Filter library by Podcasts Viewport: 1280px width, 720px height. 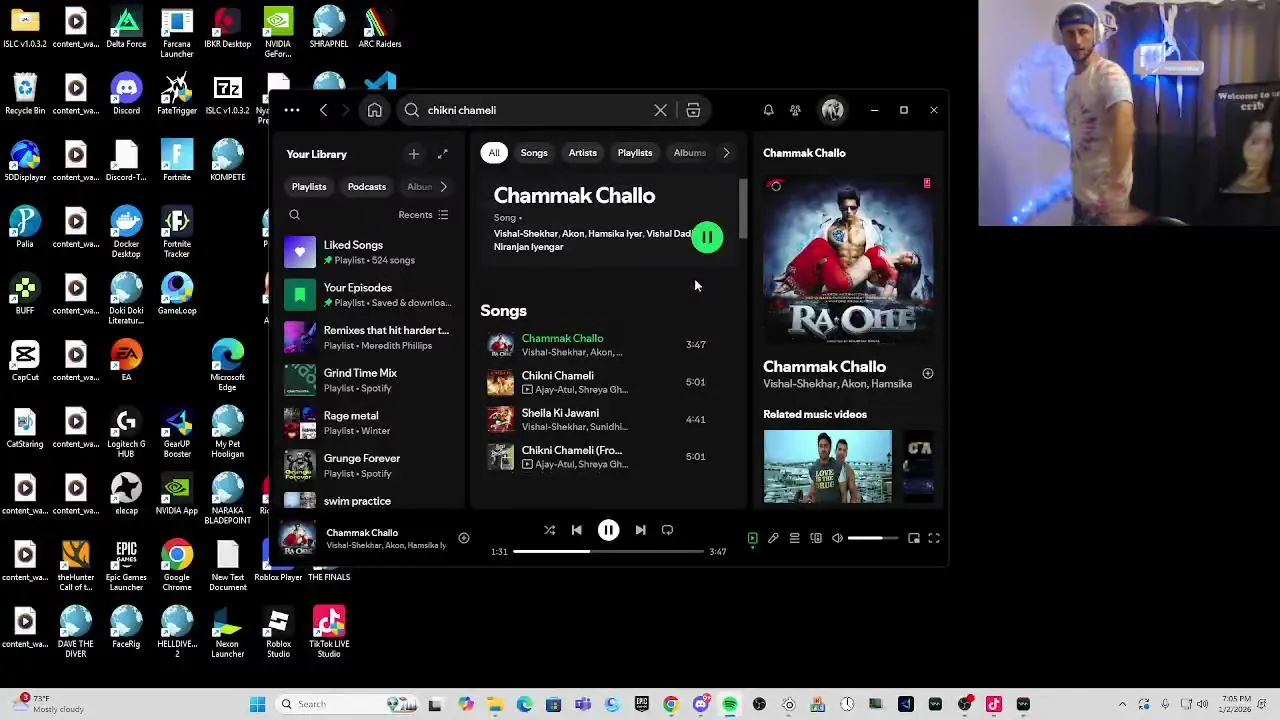pyautogui.click(x=366, y=187)
